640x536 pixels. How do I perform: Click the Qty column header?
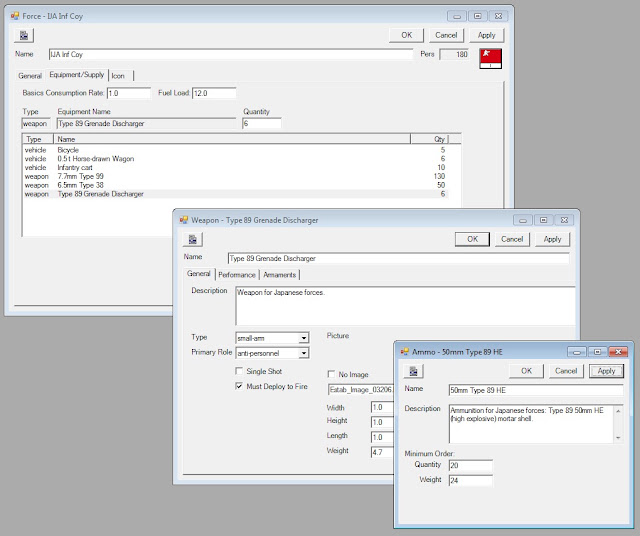430,139
